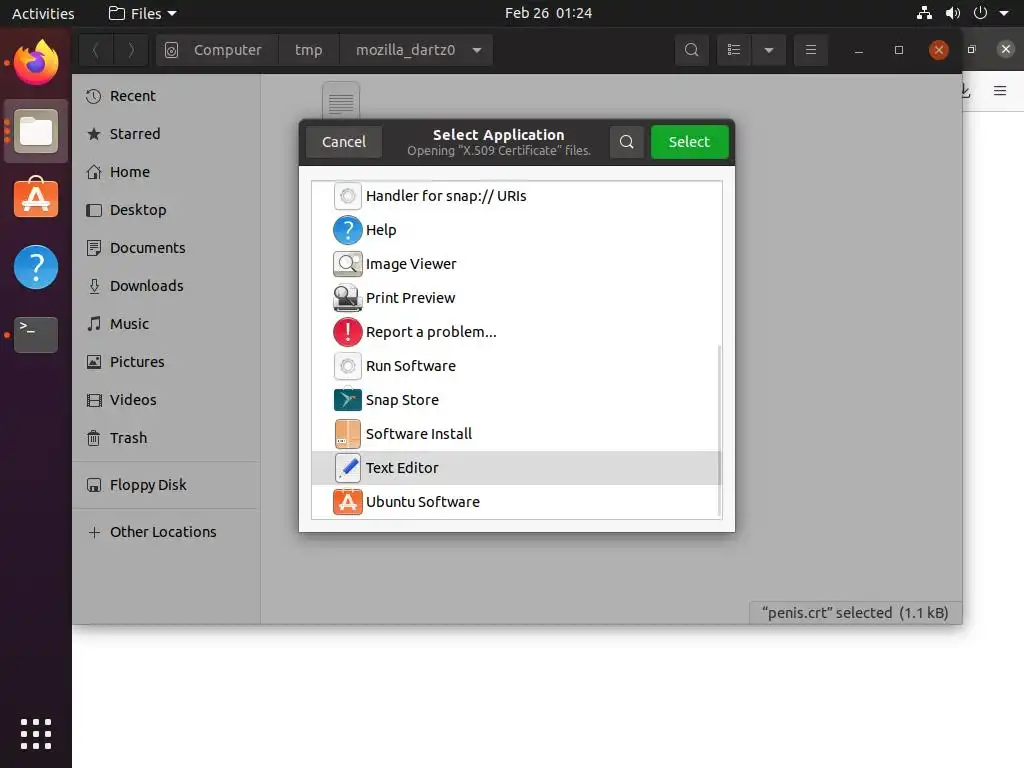The width and height of the screenshot is (1024, 768).
Task: Click the Files icon in the dock
Action: tap(36, 131)
